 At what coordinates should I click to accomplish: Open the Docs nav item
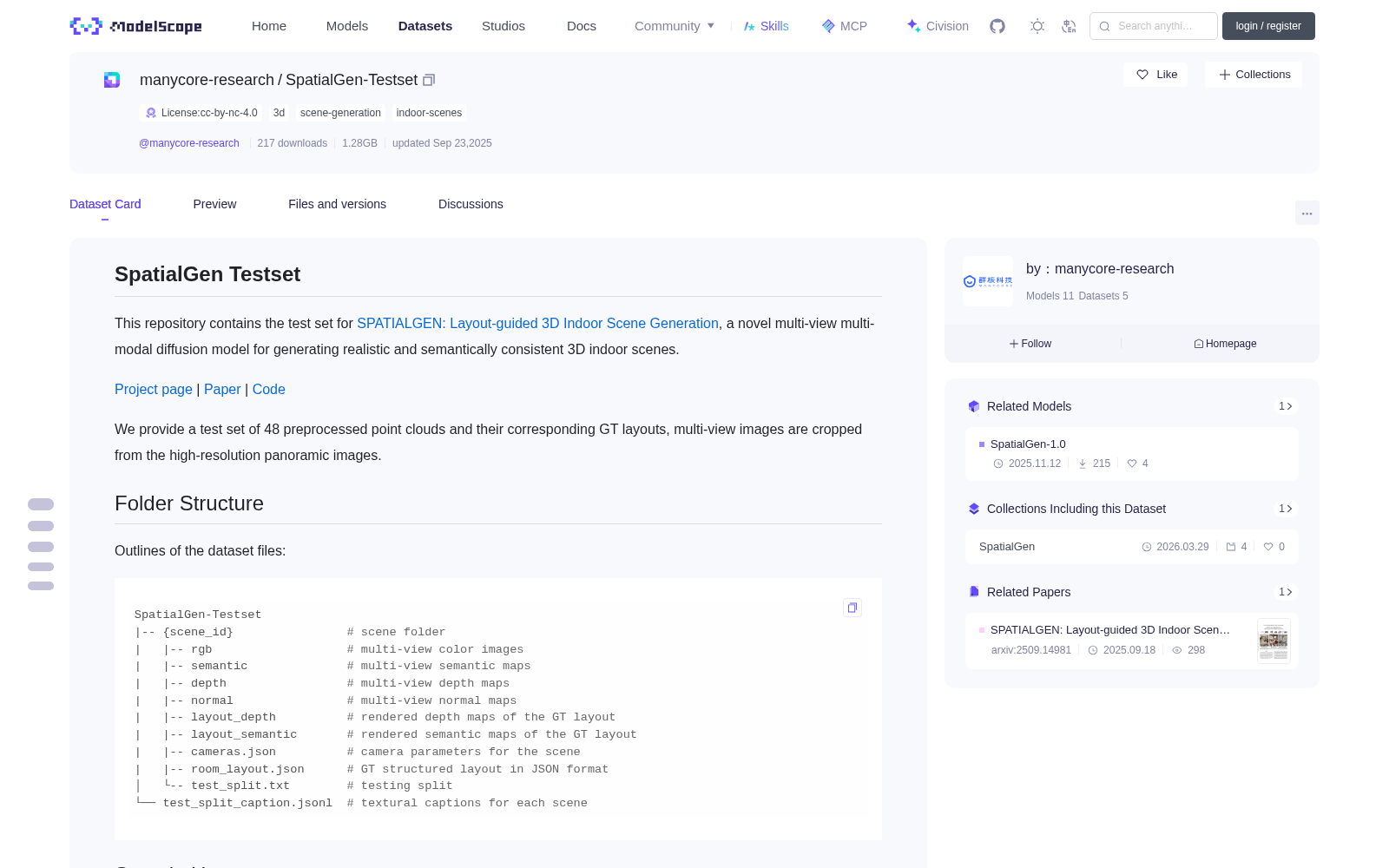click(x=582, y=26)
